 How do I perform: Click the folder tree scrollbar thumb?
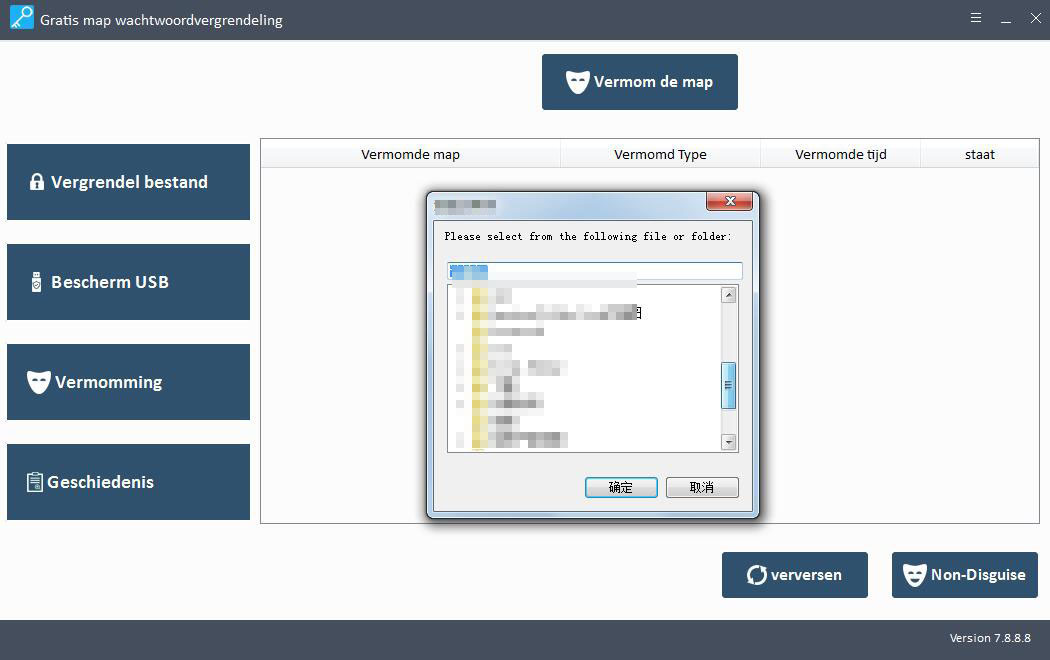[x=728, y=385]
